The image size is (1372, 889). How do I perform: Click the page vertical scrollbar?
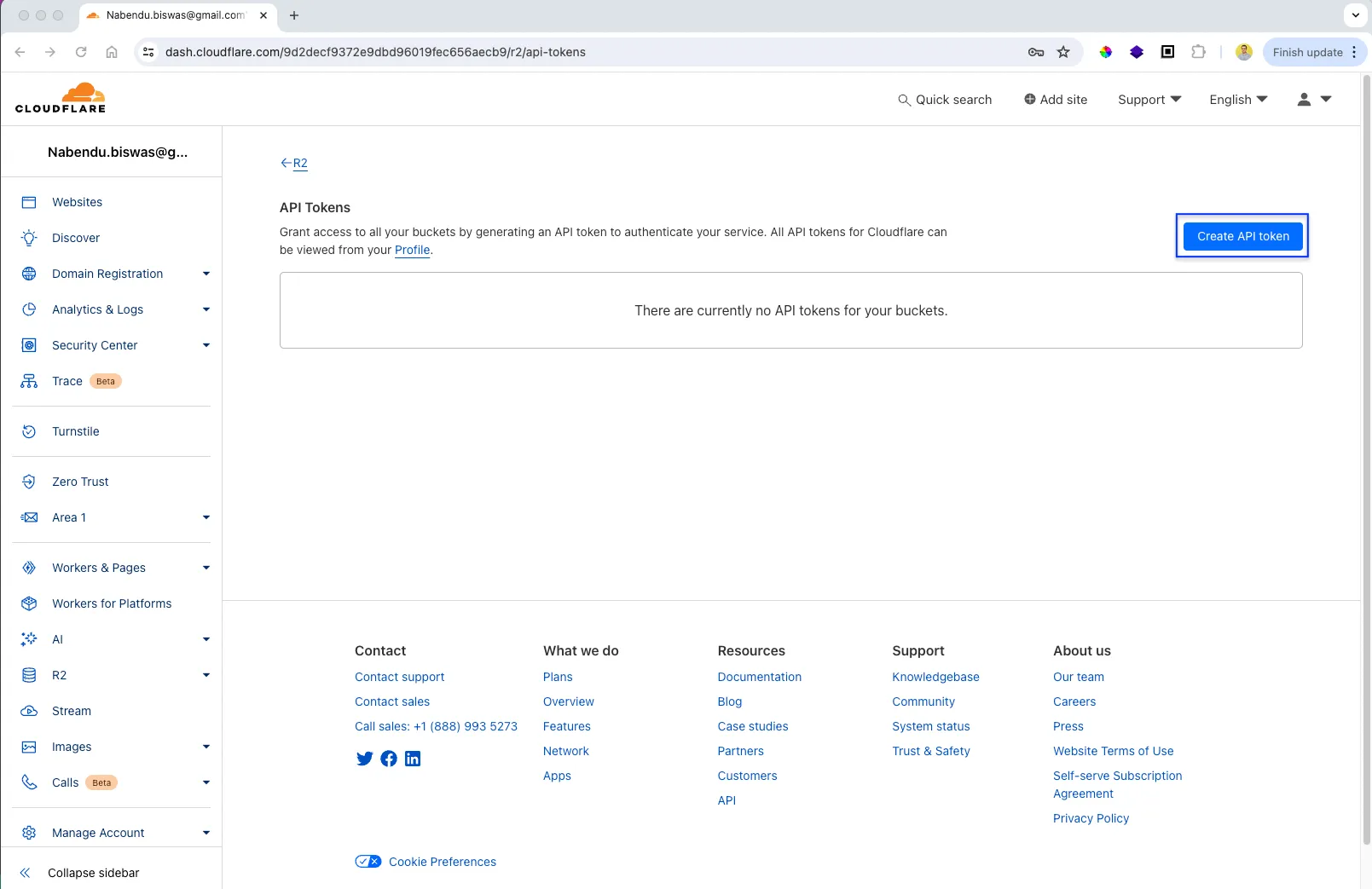1366,460
